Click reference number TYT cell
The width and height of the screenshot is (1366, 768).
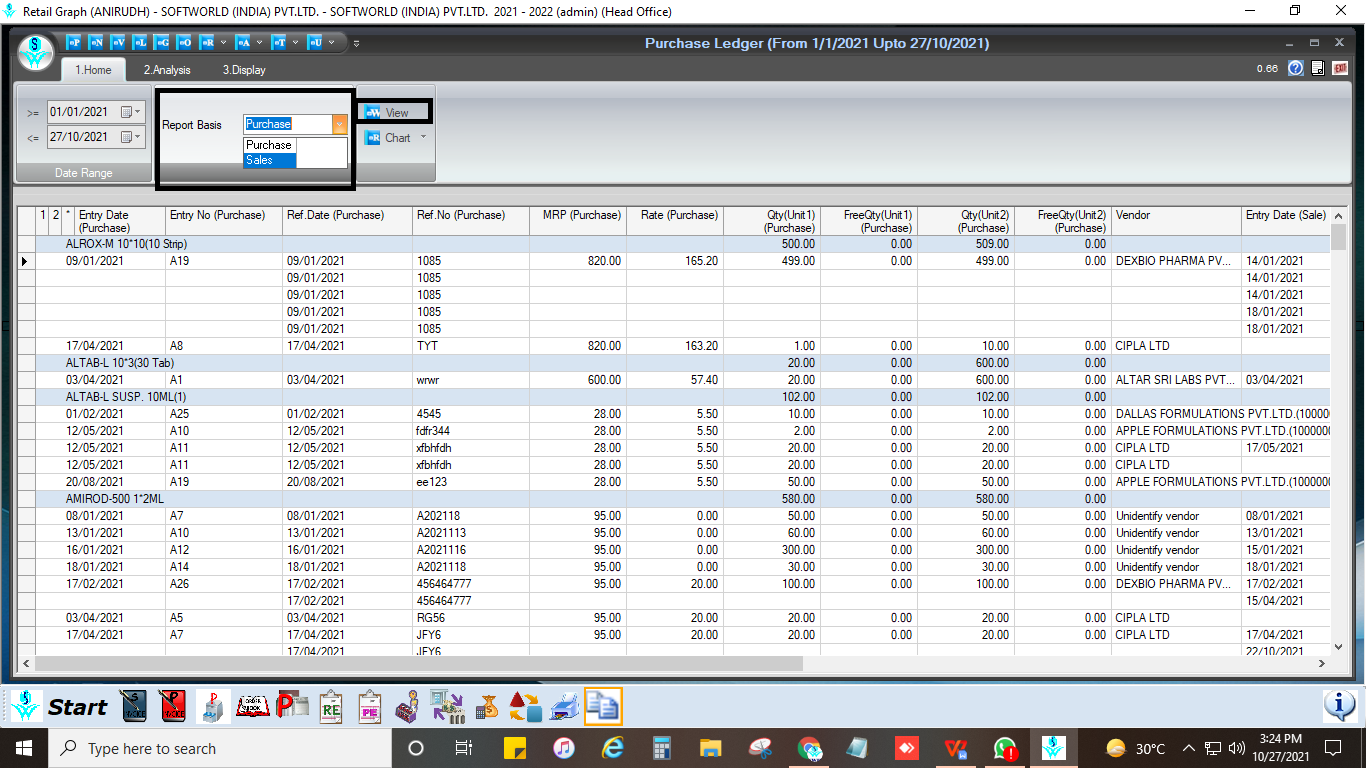coord(471,346)
